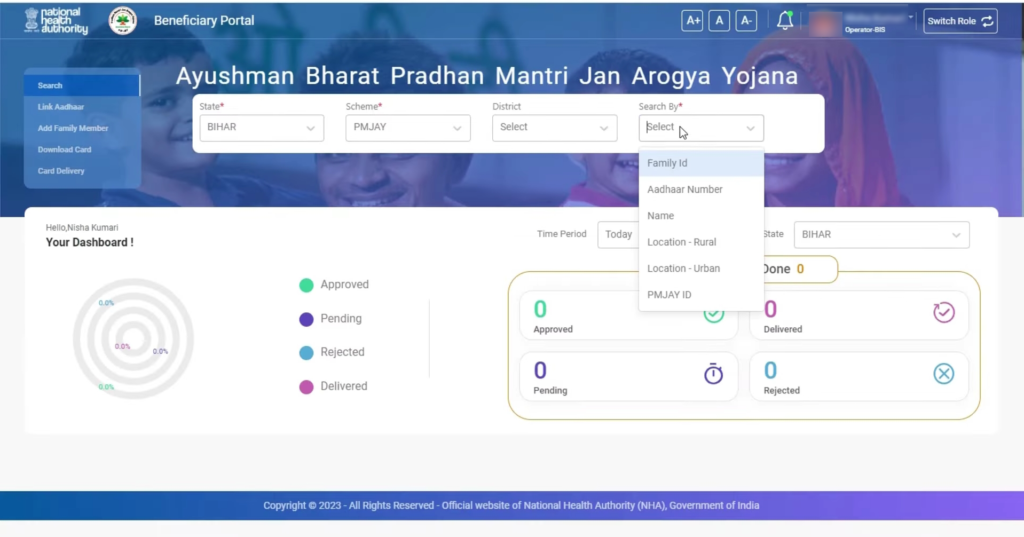Click the Done 0 tab label

[783, 269]
